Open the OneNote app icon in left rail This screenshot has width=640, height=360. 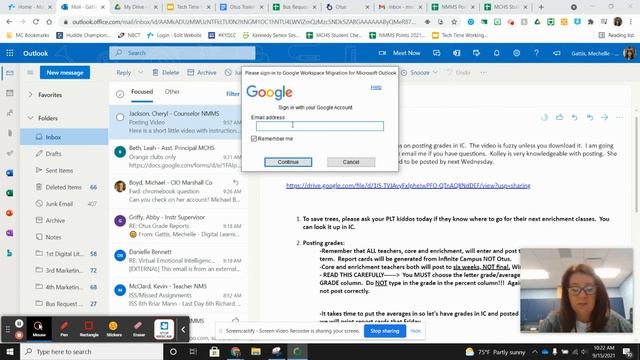coord(10,233)
